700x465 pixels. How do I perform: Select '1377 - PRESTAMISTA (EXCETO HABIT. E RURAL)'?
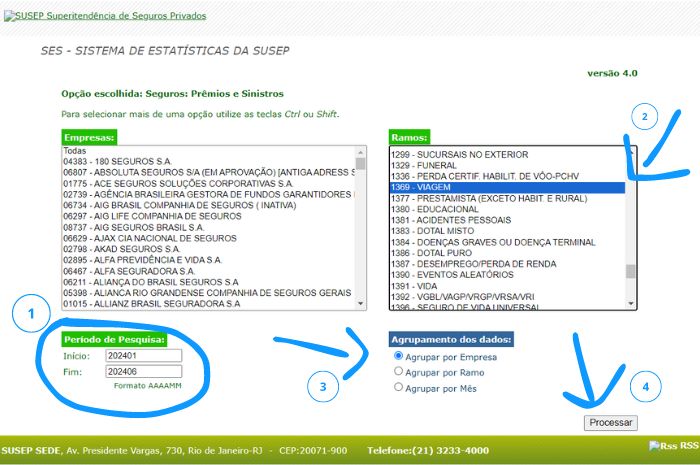(x=508, y=198)
